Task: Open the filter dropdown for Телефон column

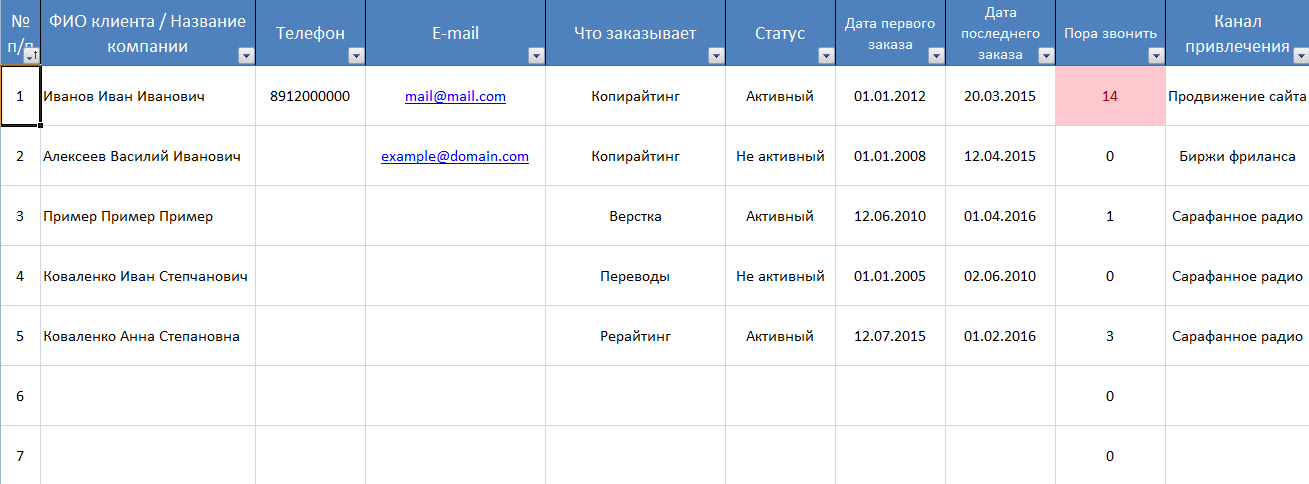Action: (356, 56)
